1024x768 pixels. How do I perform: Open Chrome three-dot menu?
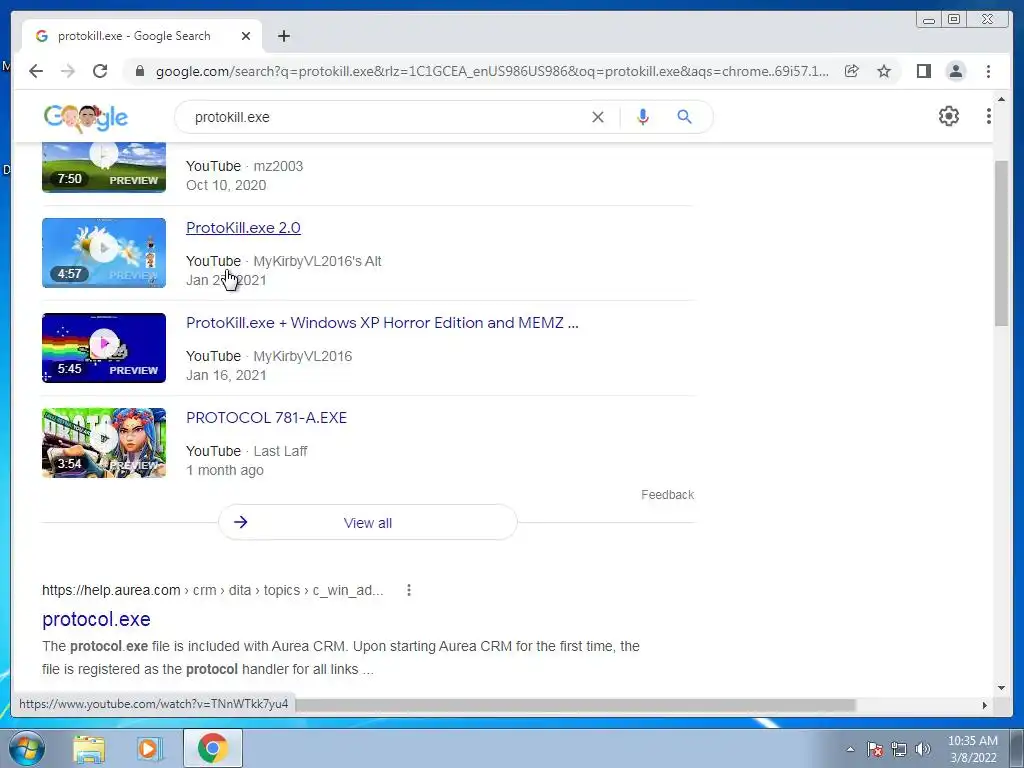point(988,71)
